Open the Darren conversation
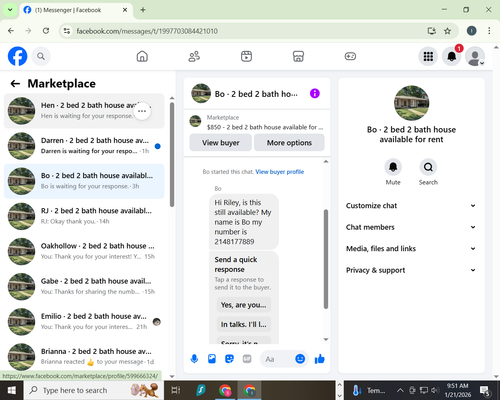 point(84,146)
